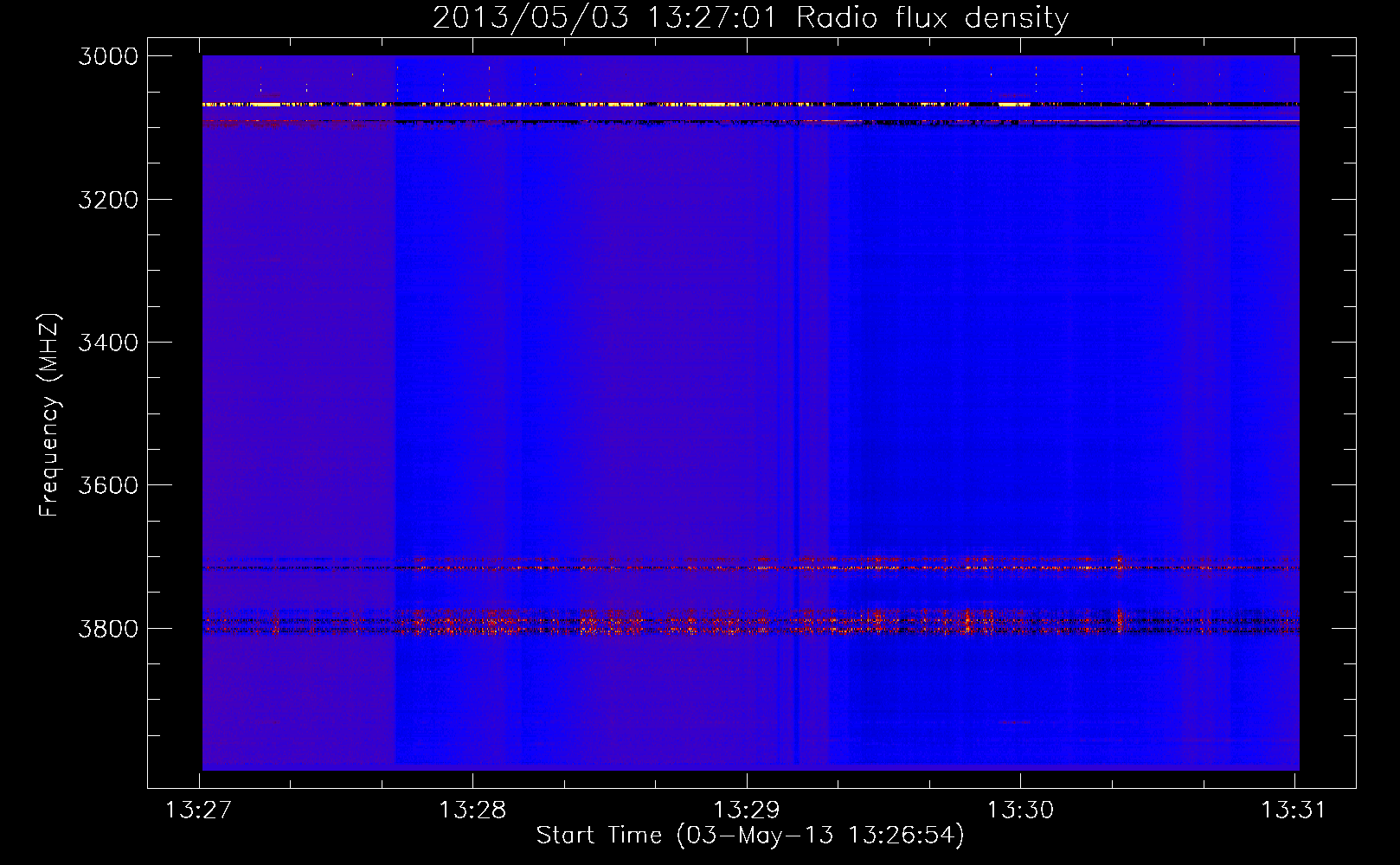Click the 13:30 time tick label

pos(1021,811)
